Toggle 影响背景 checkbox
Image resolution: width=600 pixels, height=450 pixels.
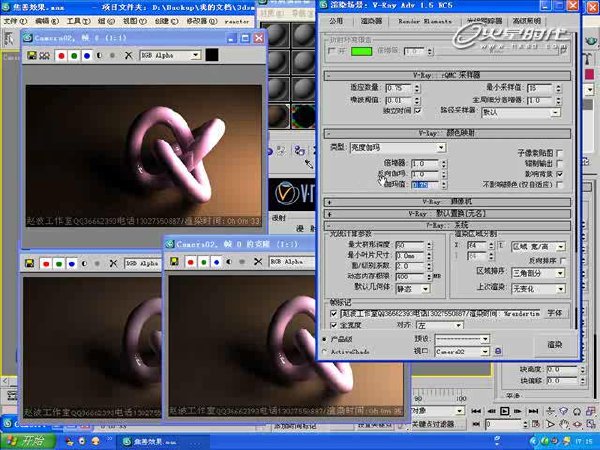[x=559, y=174]
